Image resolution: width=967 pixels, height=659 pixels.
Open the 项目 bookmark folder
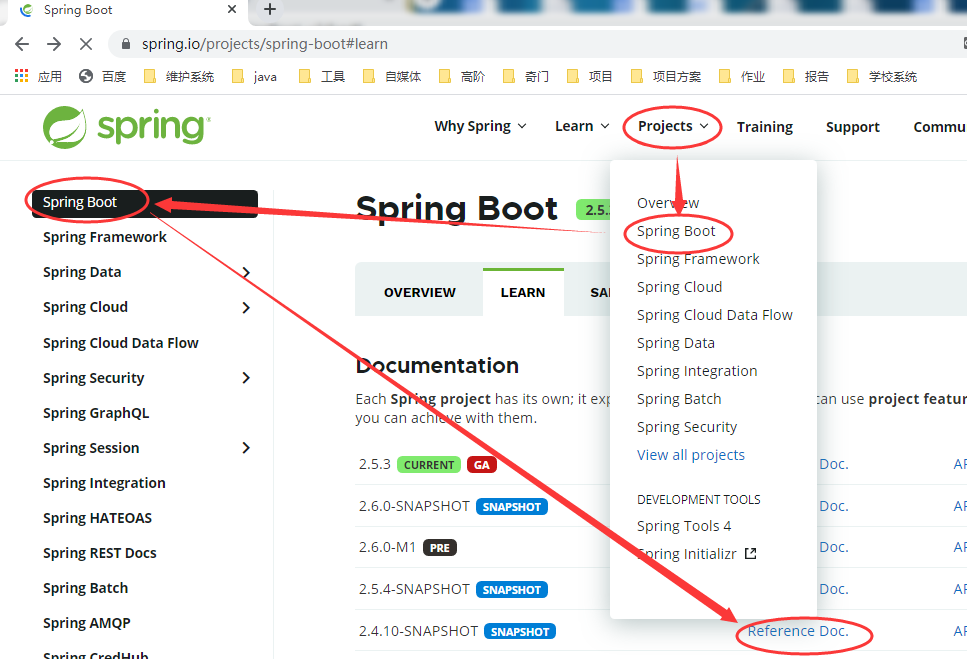[590, 76]
